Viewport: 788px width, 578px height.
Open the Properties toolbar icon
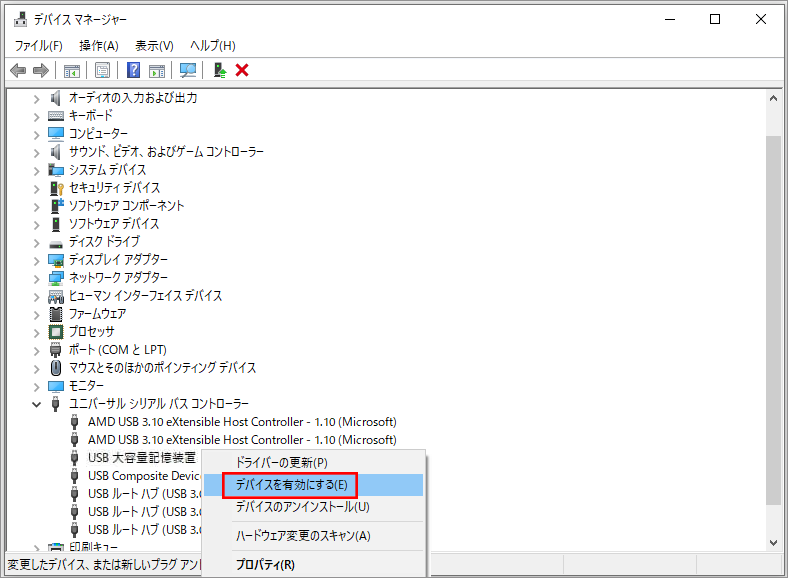tap(103, 70)
